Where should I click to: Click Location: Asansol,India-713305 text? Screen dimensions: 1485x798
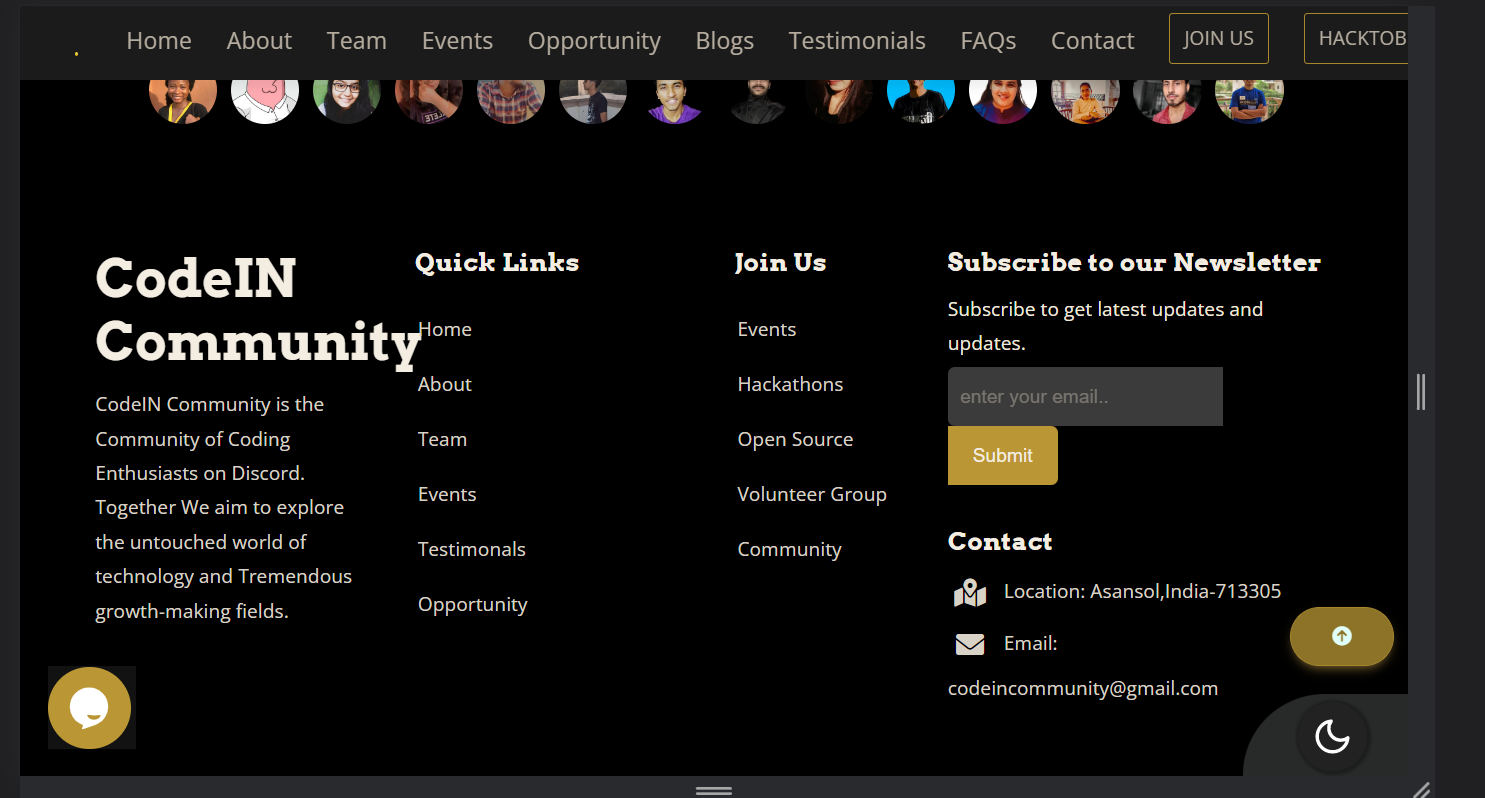[1142, 591]
